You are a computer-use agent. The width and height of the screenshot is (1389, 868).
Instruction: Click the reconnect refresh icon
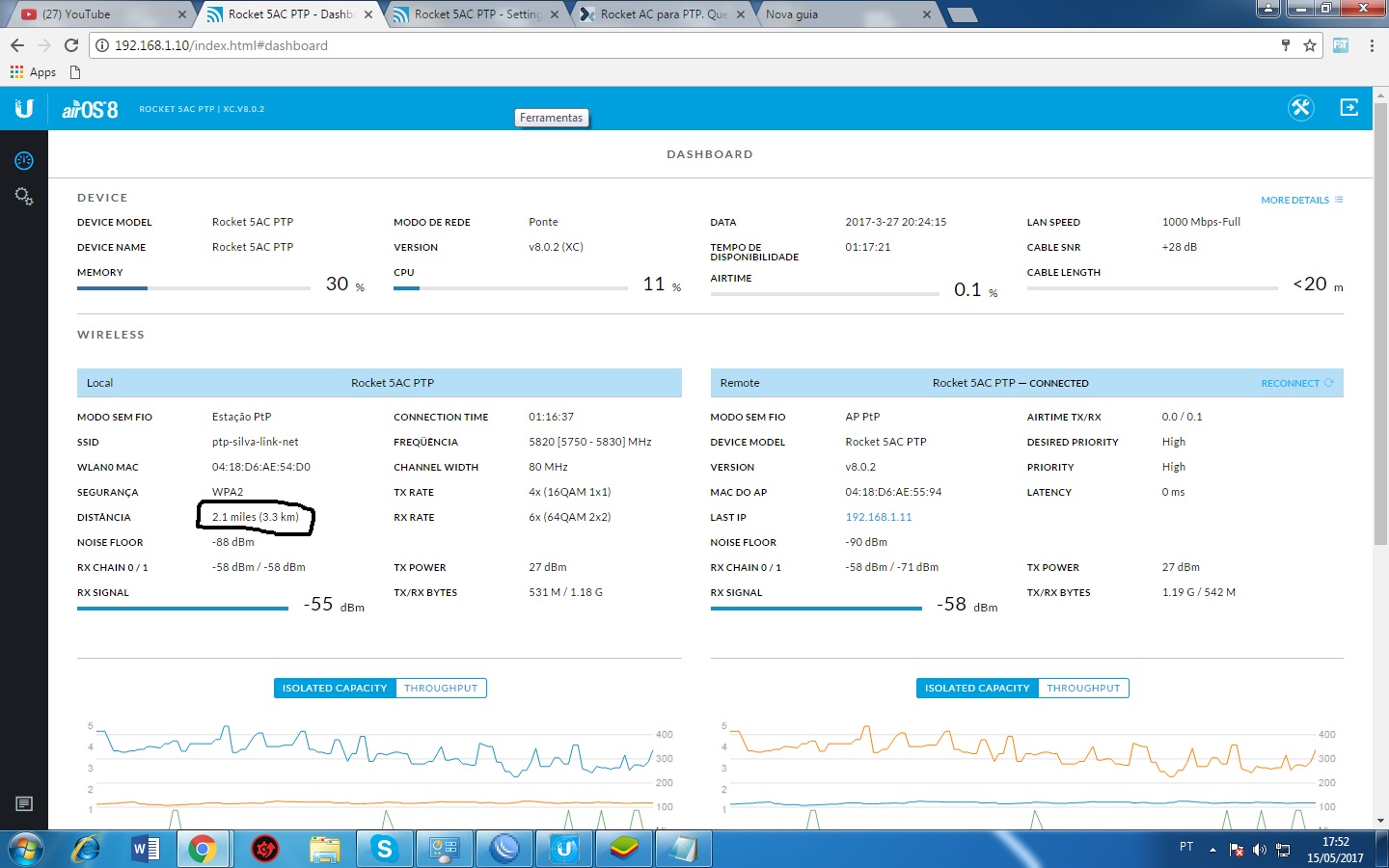(x=1329, y=383)
